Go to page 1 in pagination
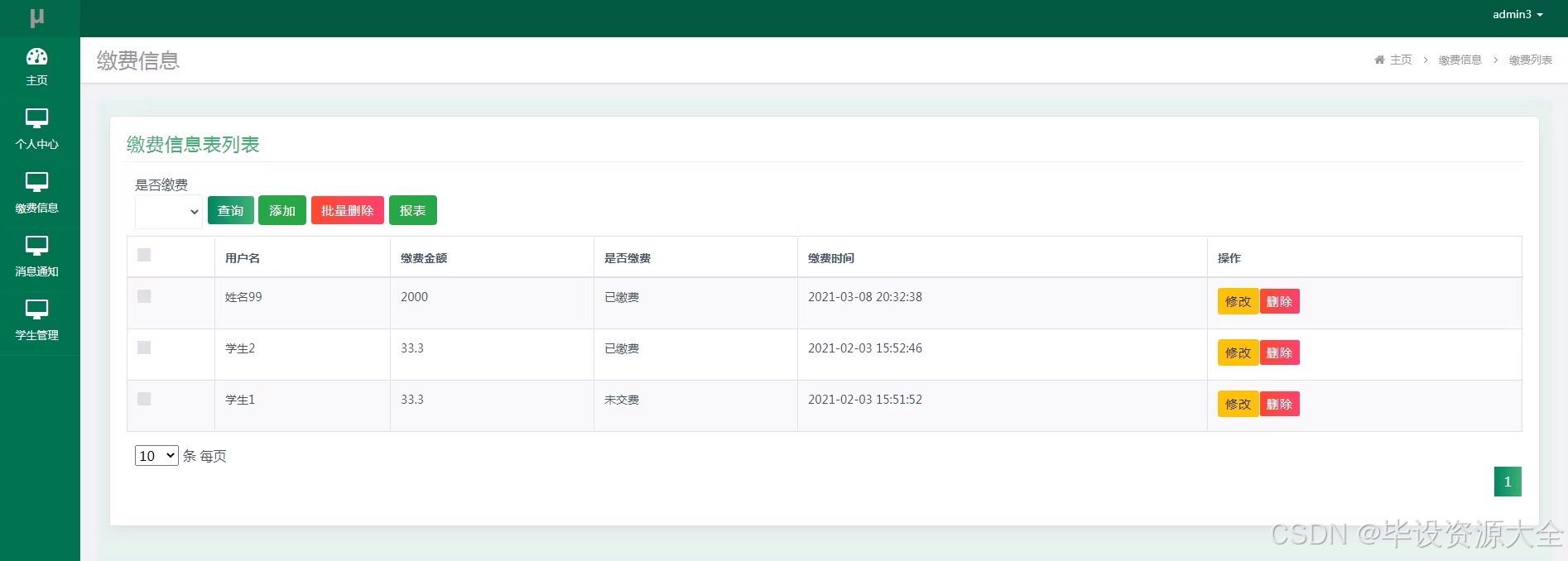This screenshot has height=561, width=1568. (x=1508, y=482)
